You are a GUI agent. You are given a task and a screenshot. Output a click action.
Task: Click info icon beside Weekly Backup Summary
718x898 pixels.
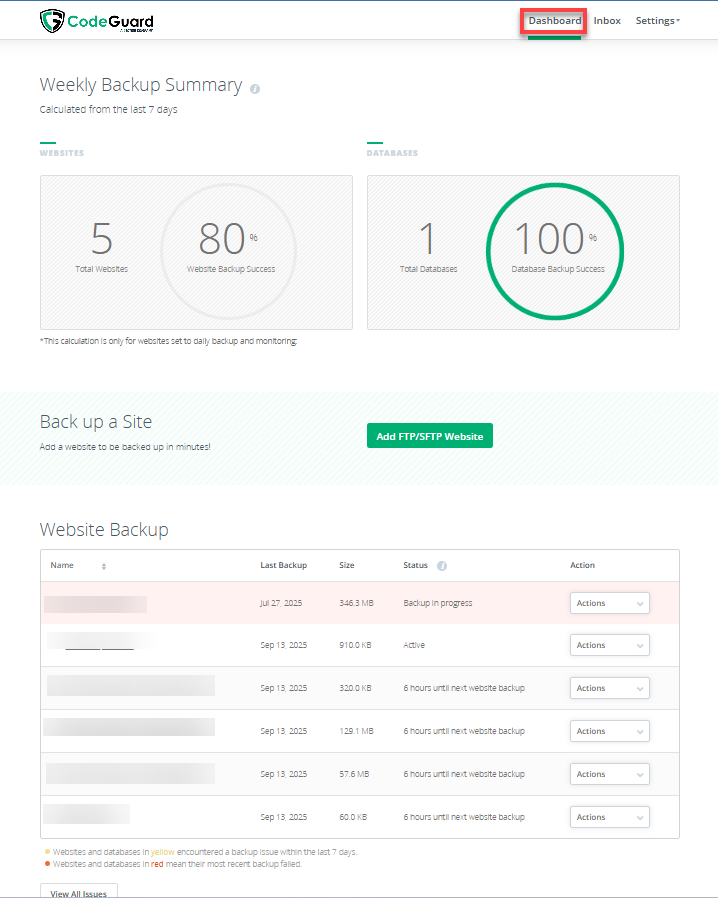[x=255, y=88]
